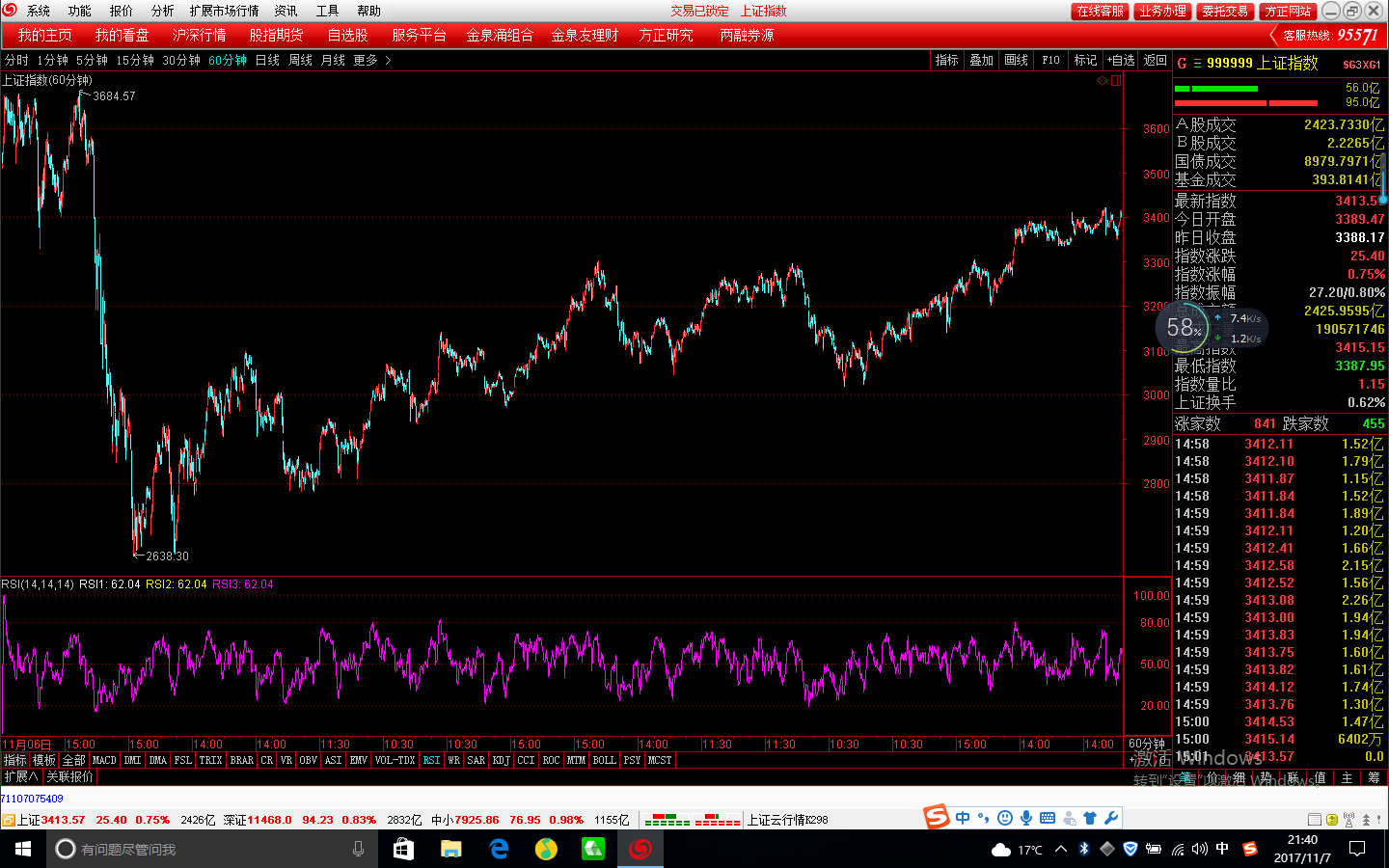The width and height of the screenshot is (1389, 868).
Task: Click the 返回 button
Action: point(1156,60)
